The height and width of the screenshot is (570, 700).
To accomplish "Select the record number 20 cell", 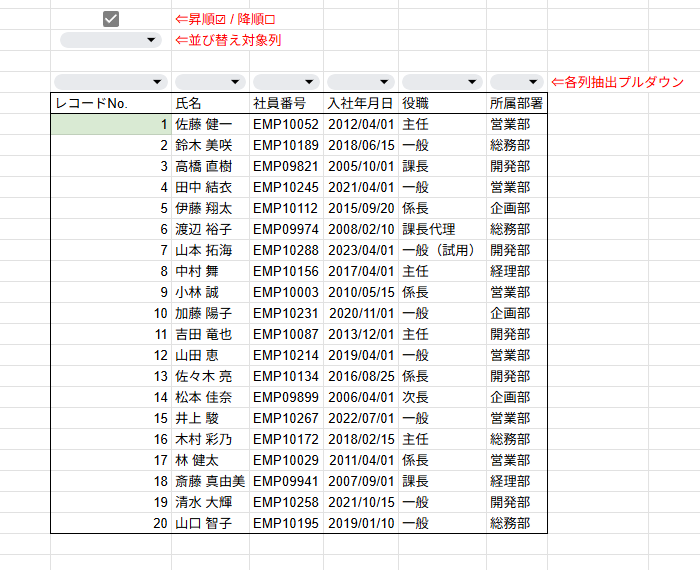I will tap(111, 523).
